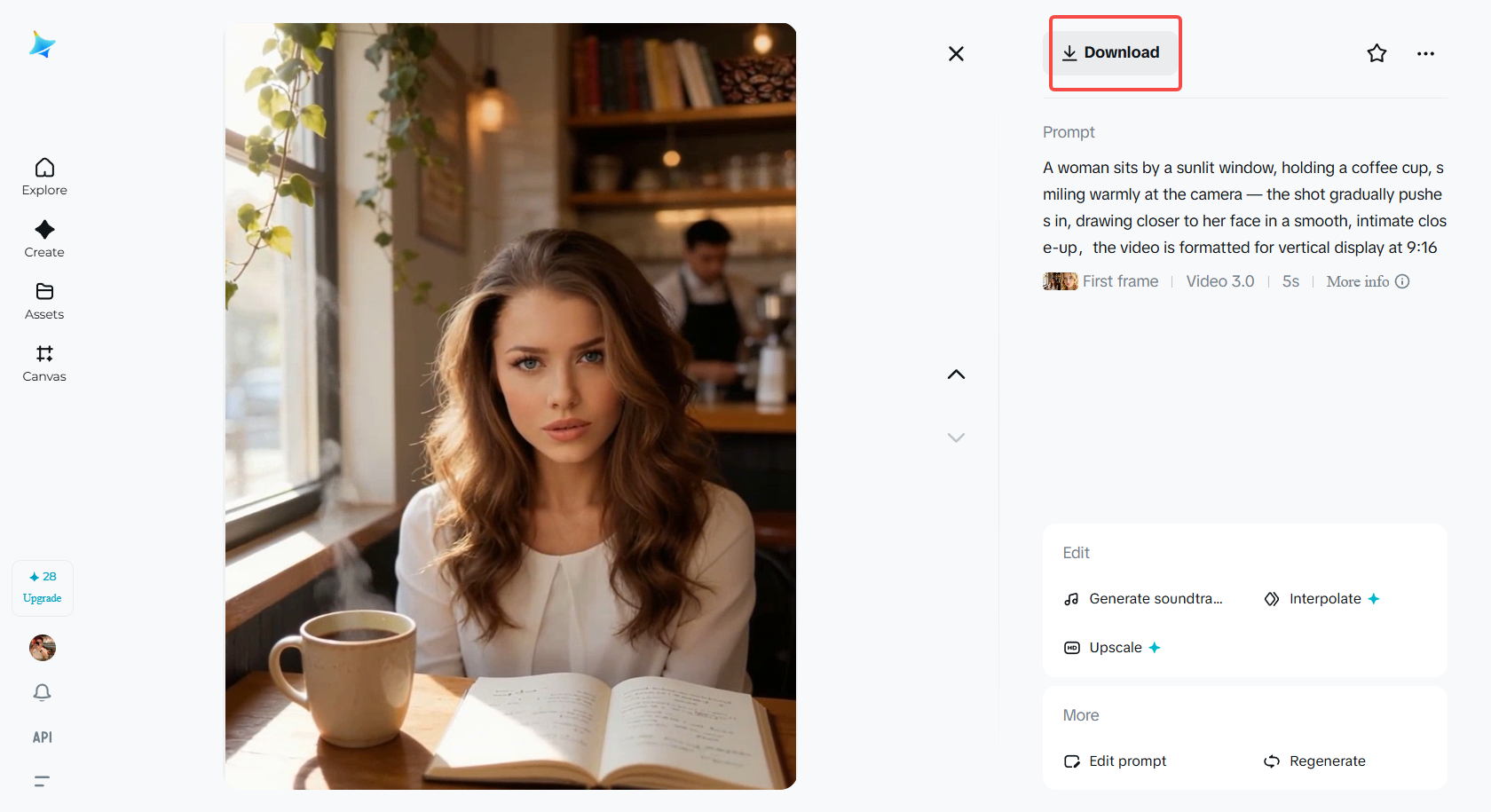1491x812 pixels.
Task: Click the app logo in the sidebar
Action: pyautogui.click(x=43, y=44)
